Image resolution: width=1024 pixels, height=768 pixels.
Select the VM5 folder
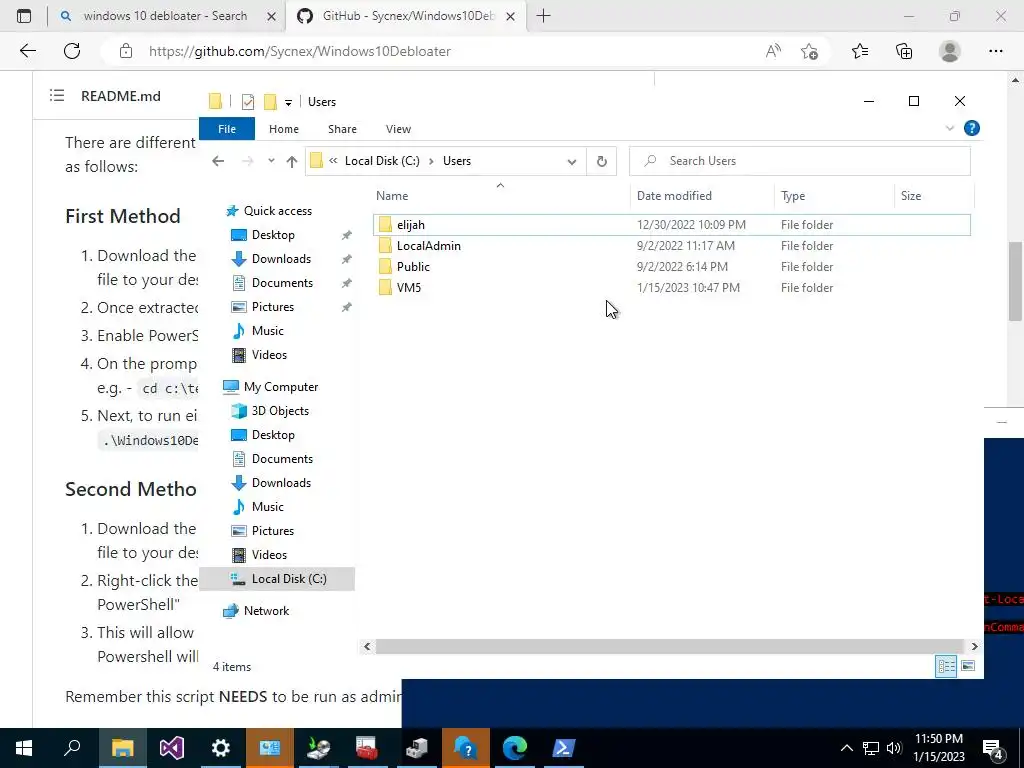click(x=409, y=287)
